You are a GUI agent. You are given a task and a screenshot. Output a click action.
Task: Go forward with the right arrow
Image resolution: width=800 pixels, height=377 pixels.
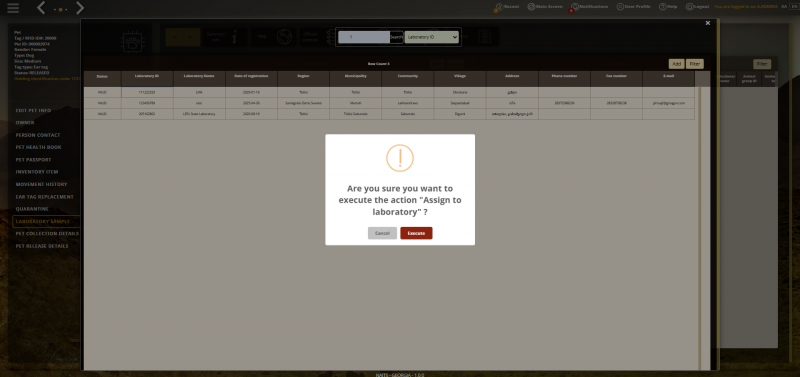80,8
